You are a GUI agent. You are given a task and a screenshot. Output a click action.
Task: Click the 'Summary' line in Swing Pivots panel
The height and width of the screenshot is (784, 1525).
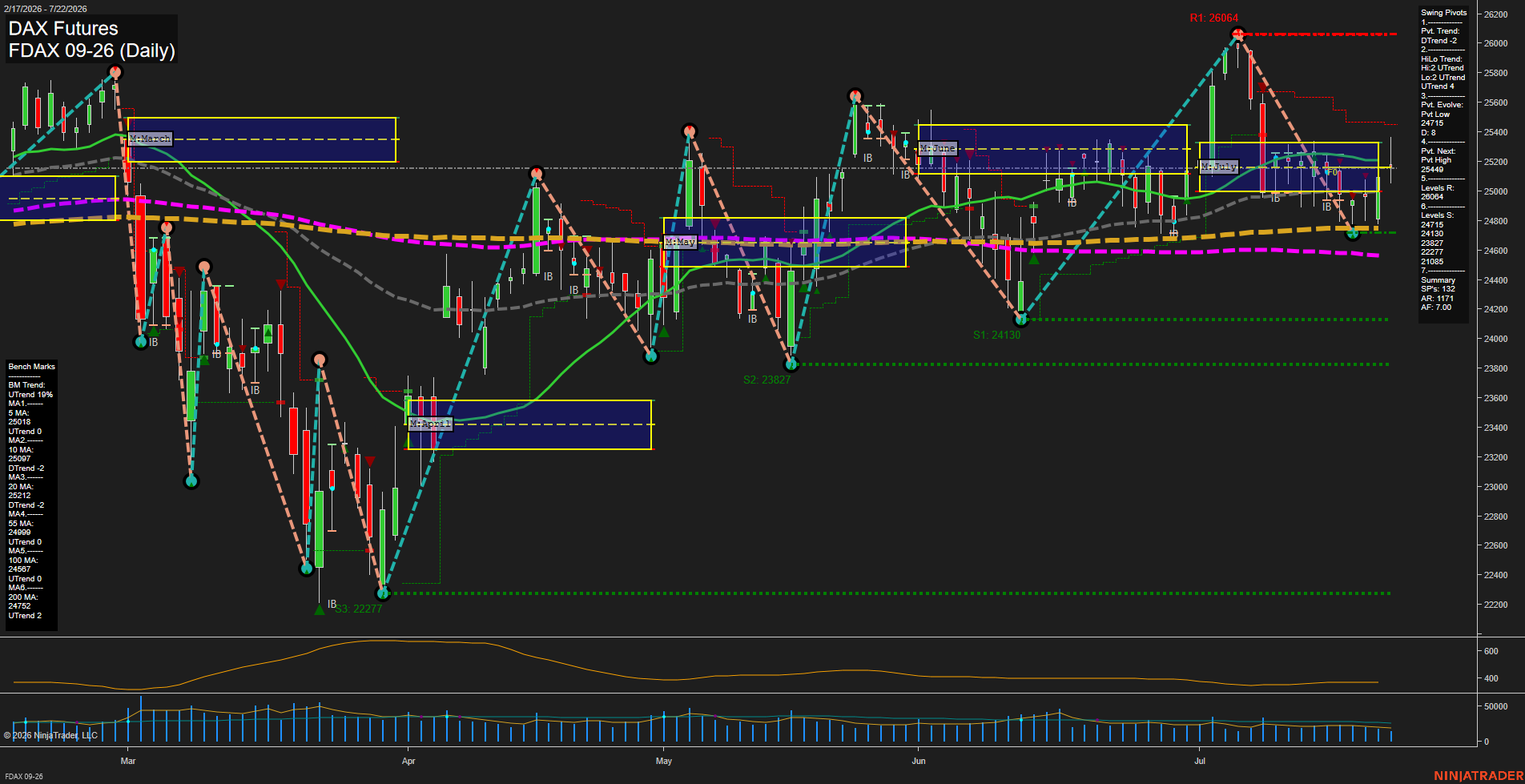click(x=1438, y=280)
